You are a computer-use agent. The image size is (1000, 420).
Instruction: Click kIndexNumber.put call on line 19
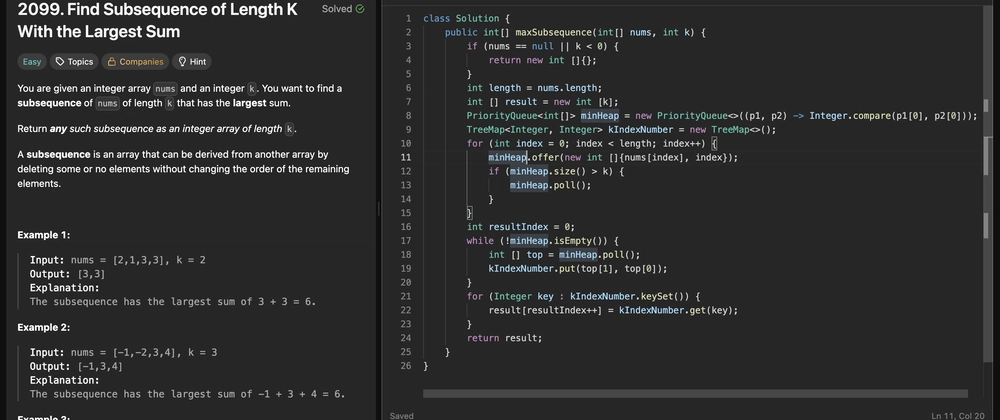[578, 269]
